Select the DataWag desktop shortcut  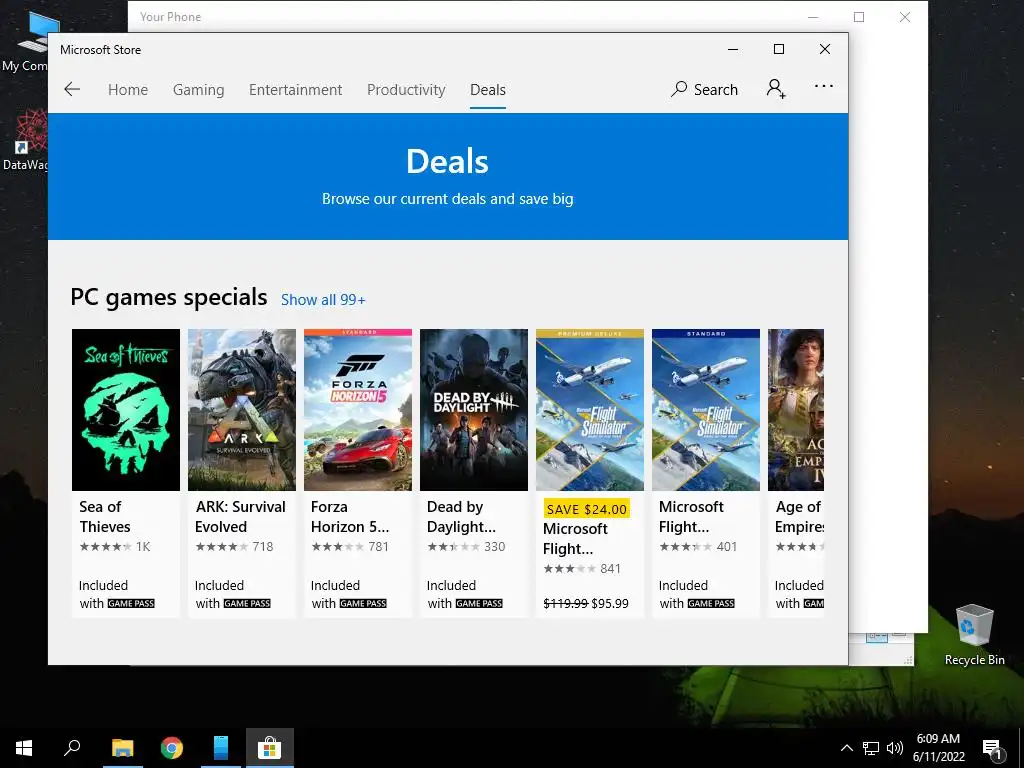click(x=25, y=140)
